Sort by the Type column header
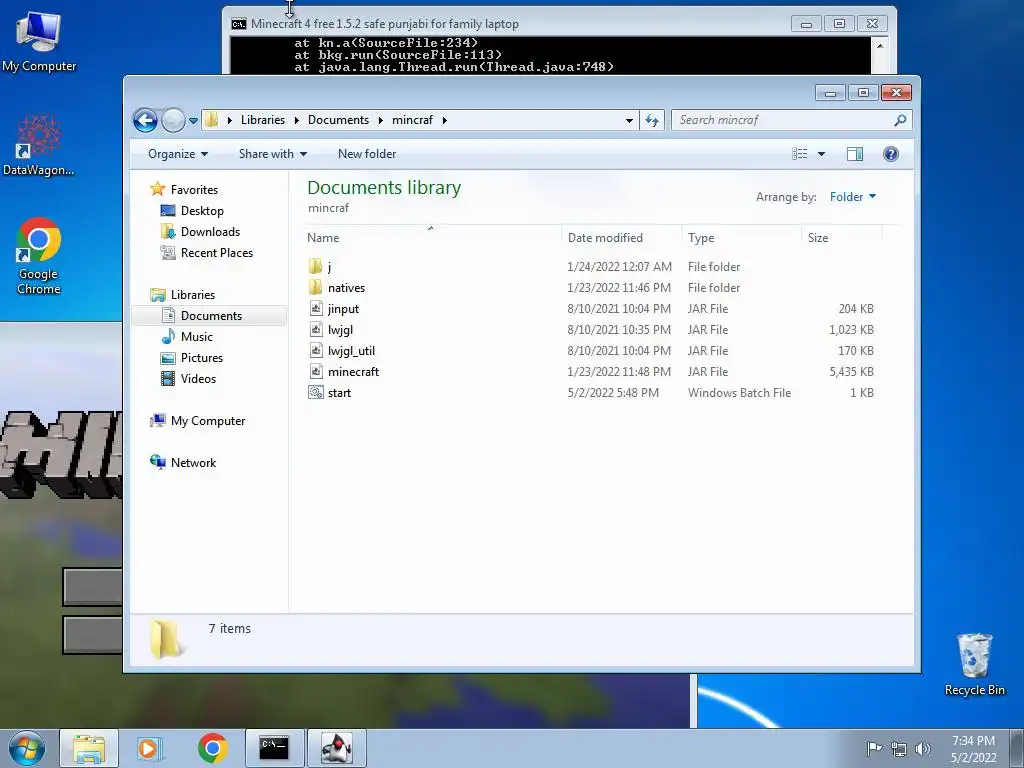The image size is (1024, 768). click(x=741, y=238)
